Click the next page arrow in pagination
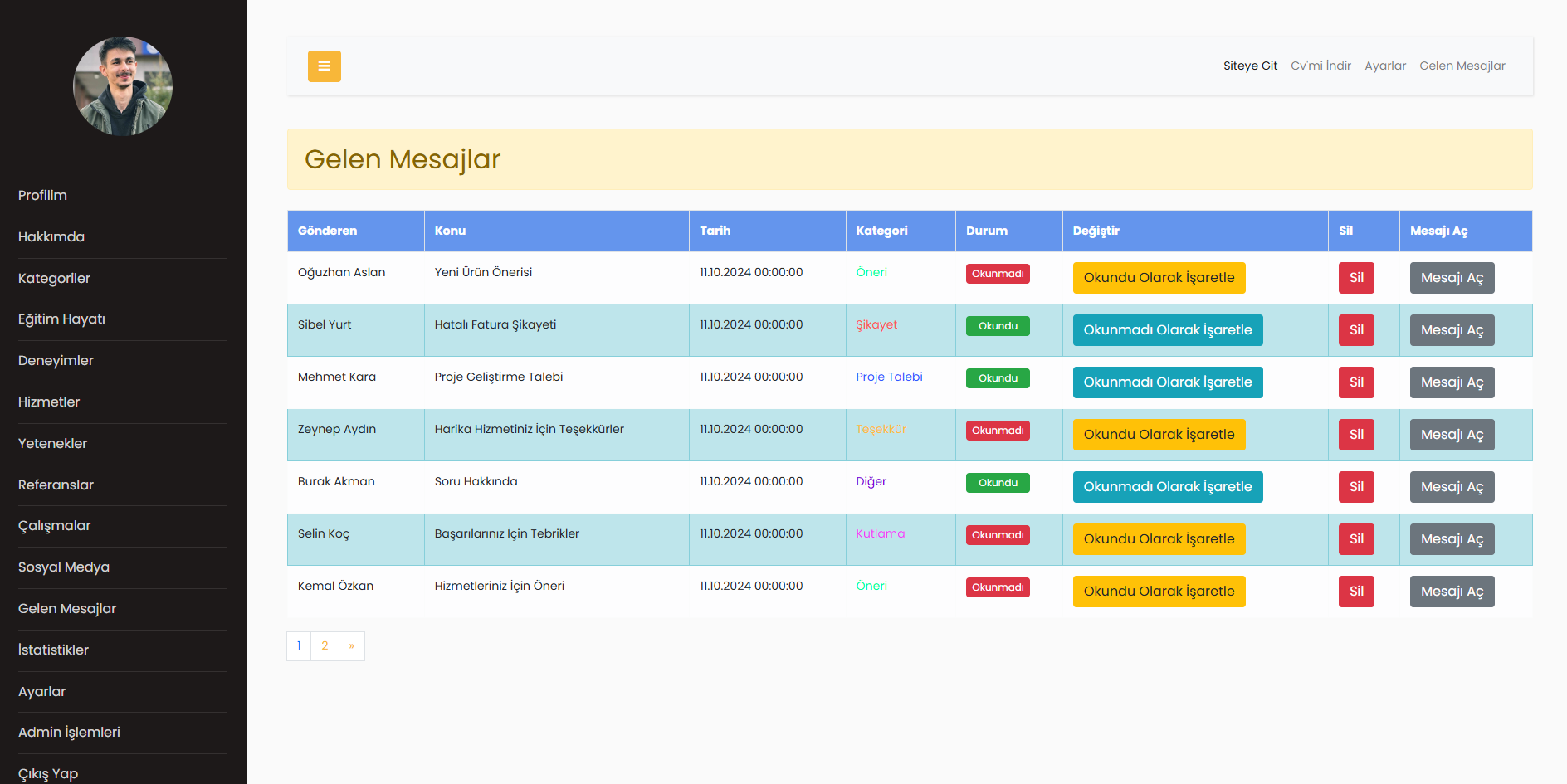1567x784 pixels. click(x=352, y=646)
